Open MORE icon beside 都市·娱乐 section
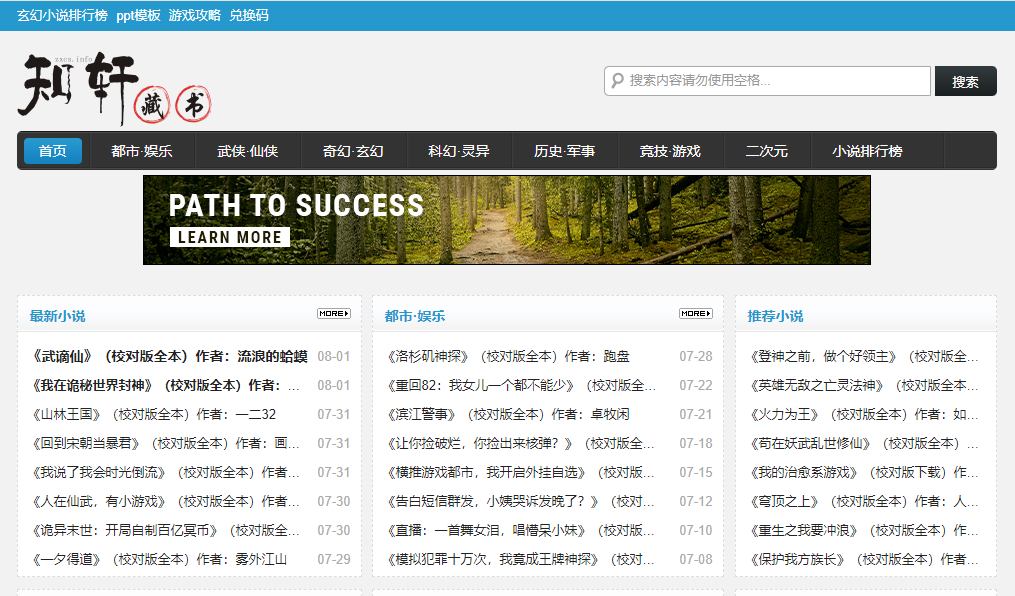Screen dimensions: 1015x596 click(x=695, y=314)
